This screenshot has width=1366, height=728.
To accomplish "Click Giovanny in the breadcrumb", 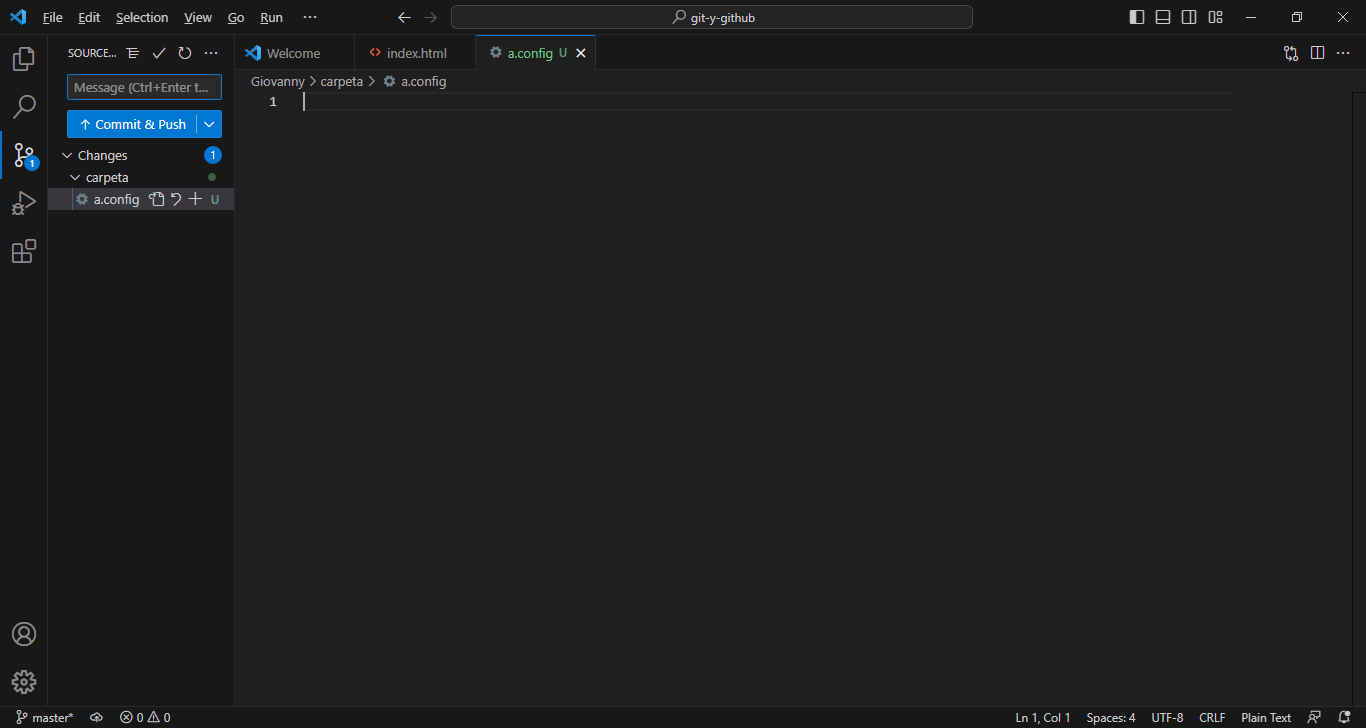I will [x=278, y=81].
